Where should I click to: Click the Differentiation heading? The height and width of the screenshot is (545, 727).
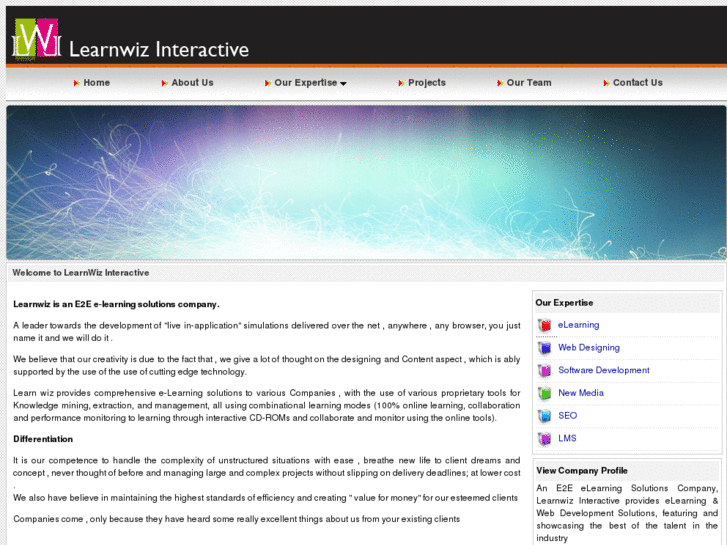[43, 439]
